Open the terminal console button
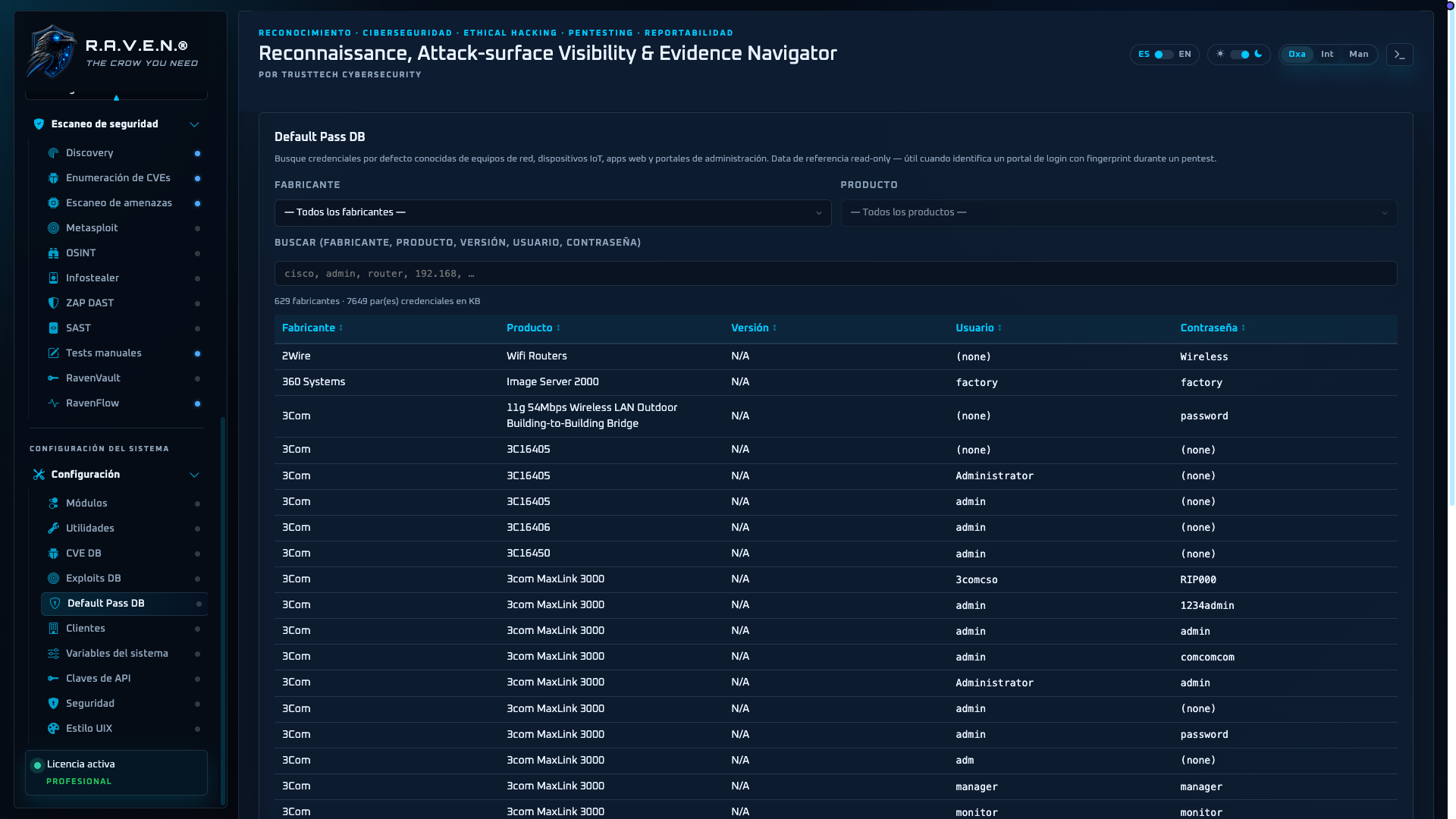 click(1400, 55)
